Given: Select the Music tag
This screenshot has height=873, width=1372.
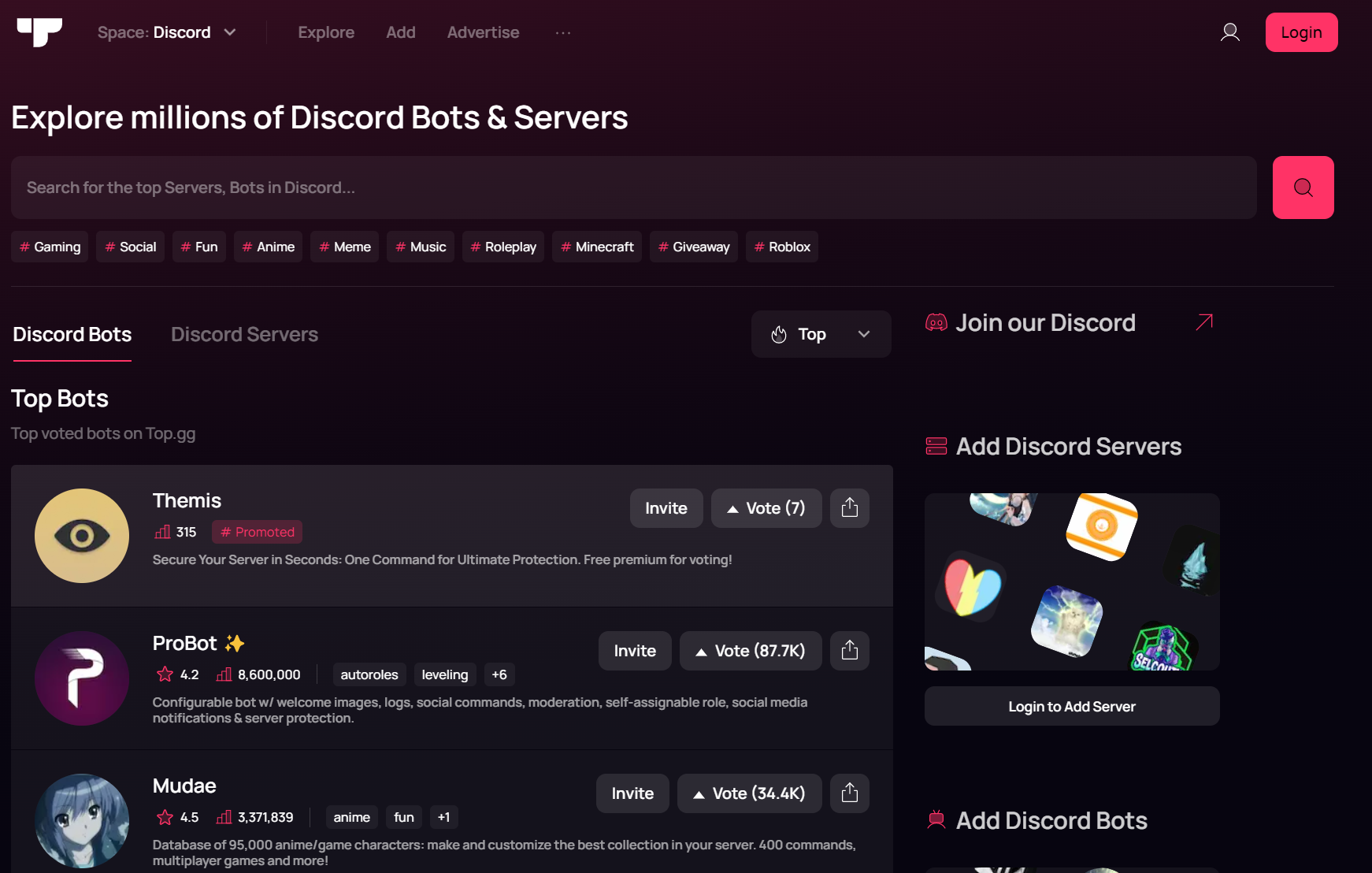Looking at the screenshot, I should pyautogui.click(x=421, y=247).
